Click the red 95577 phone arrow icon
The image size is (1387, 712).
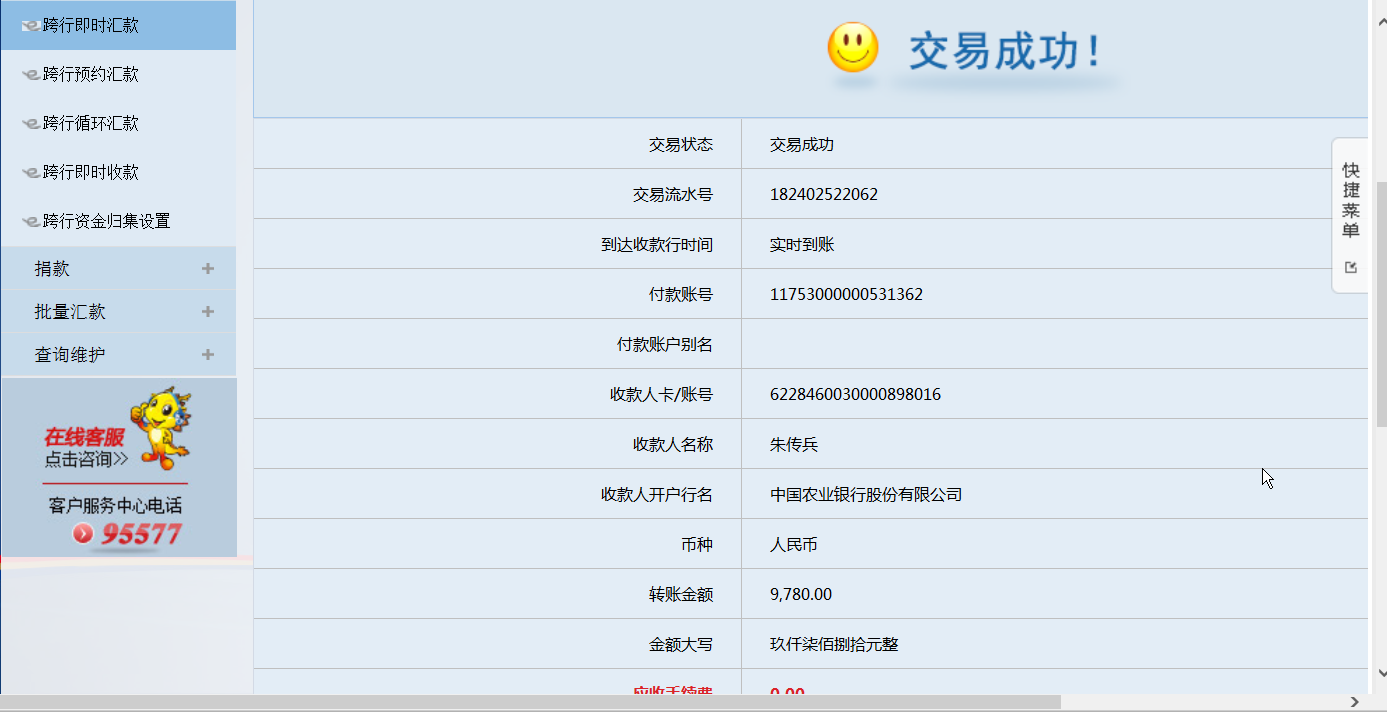coord(83,534)
